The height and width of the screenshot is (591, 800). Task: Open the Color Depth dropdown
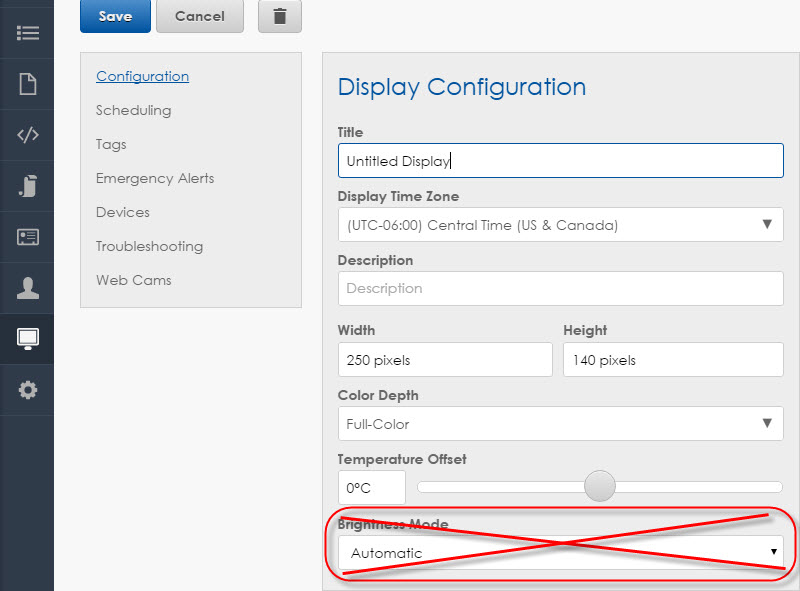click(x=560, y=424)
